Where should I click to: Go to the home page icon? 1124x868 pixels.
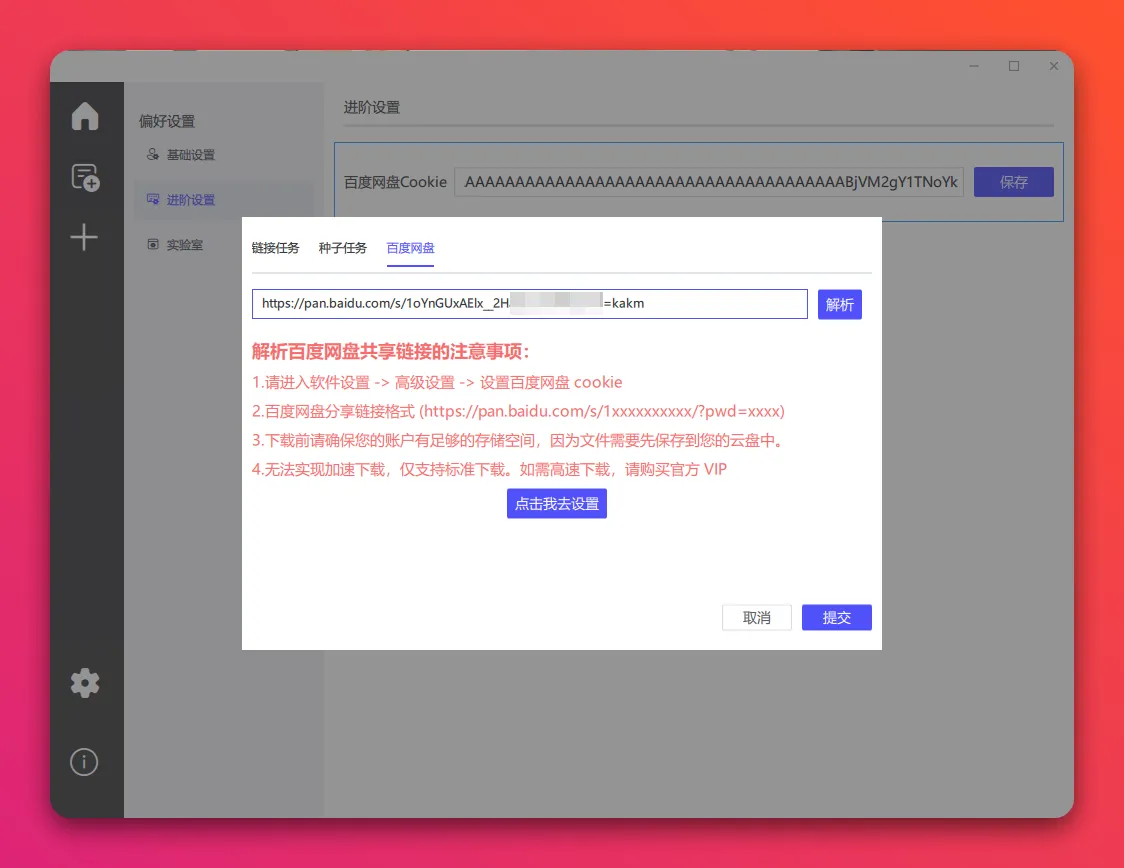(x=85, y=117)
